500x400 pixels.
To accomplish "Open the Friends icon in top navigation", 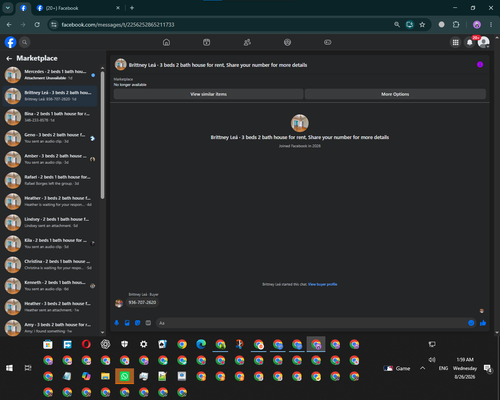I will tap(247, 42).
